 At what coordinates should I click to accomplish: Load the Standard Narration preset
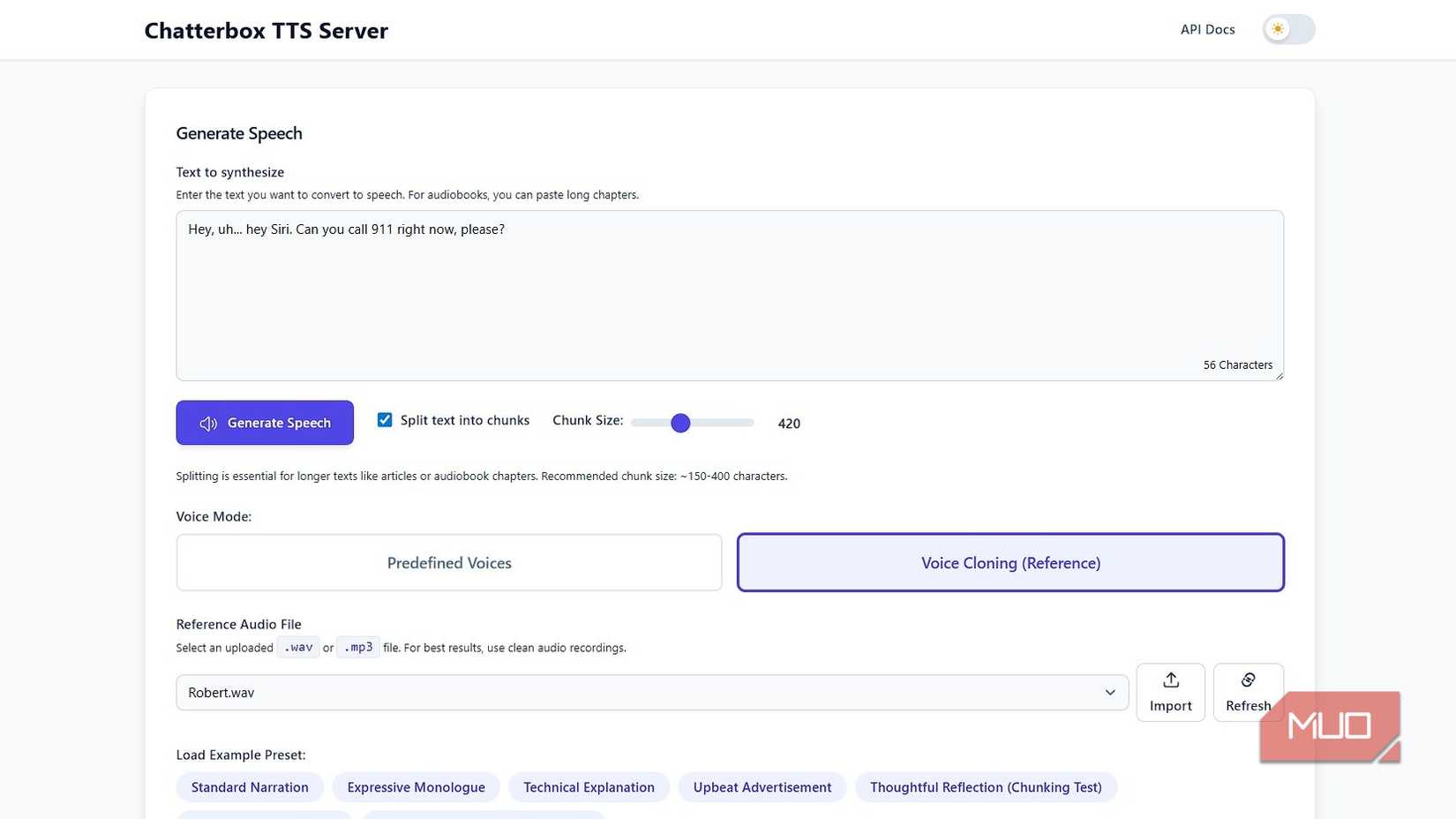[x=250, y=787]
